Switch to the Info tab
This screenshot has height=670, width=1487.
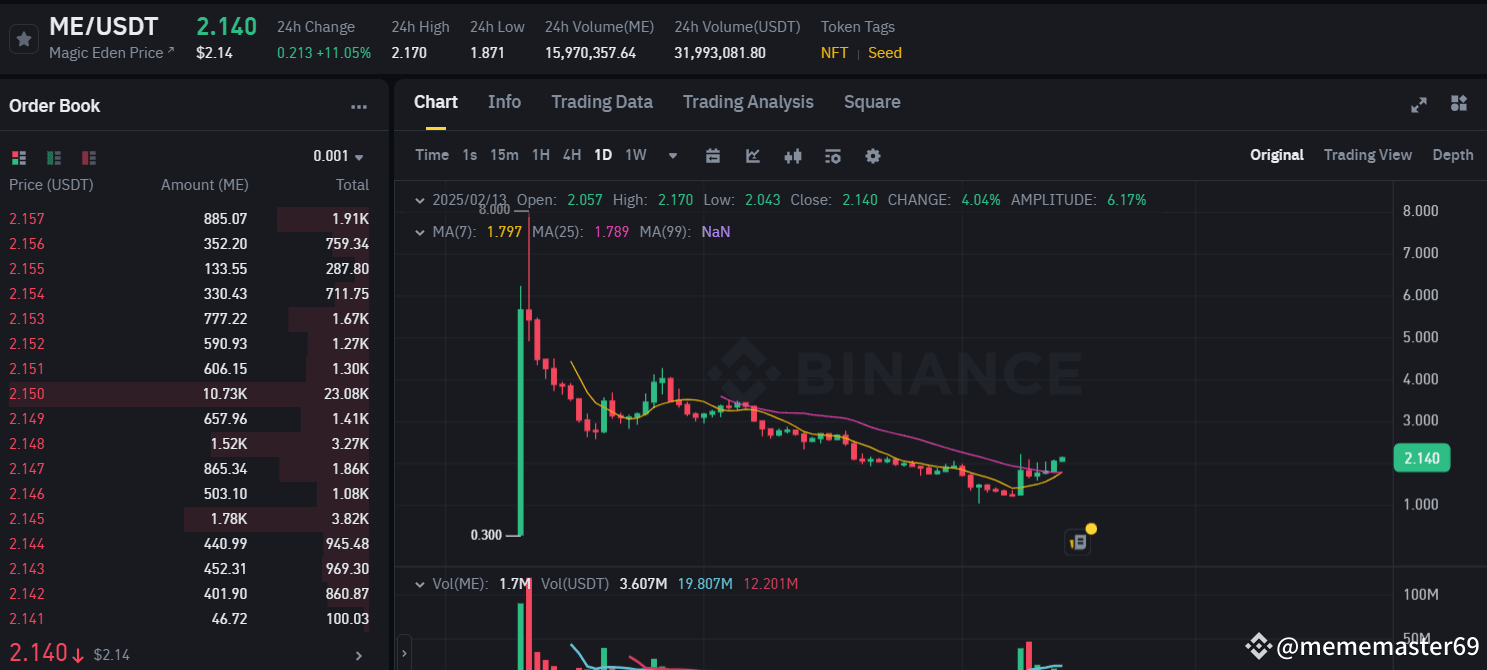[x=504, y=102]
